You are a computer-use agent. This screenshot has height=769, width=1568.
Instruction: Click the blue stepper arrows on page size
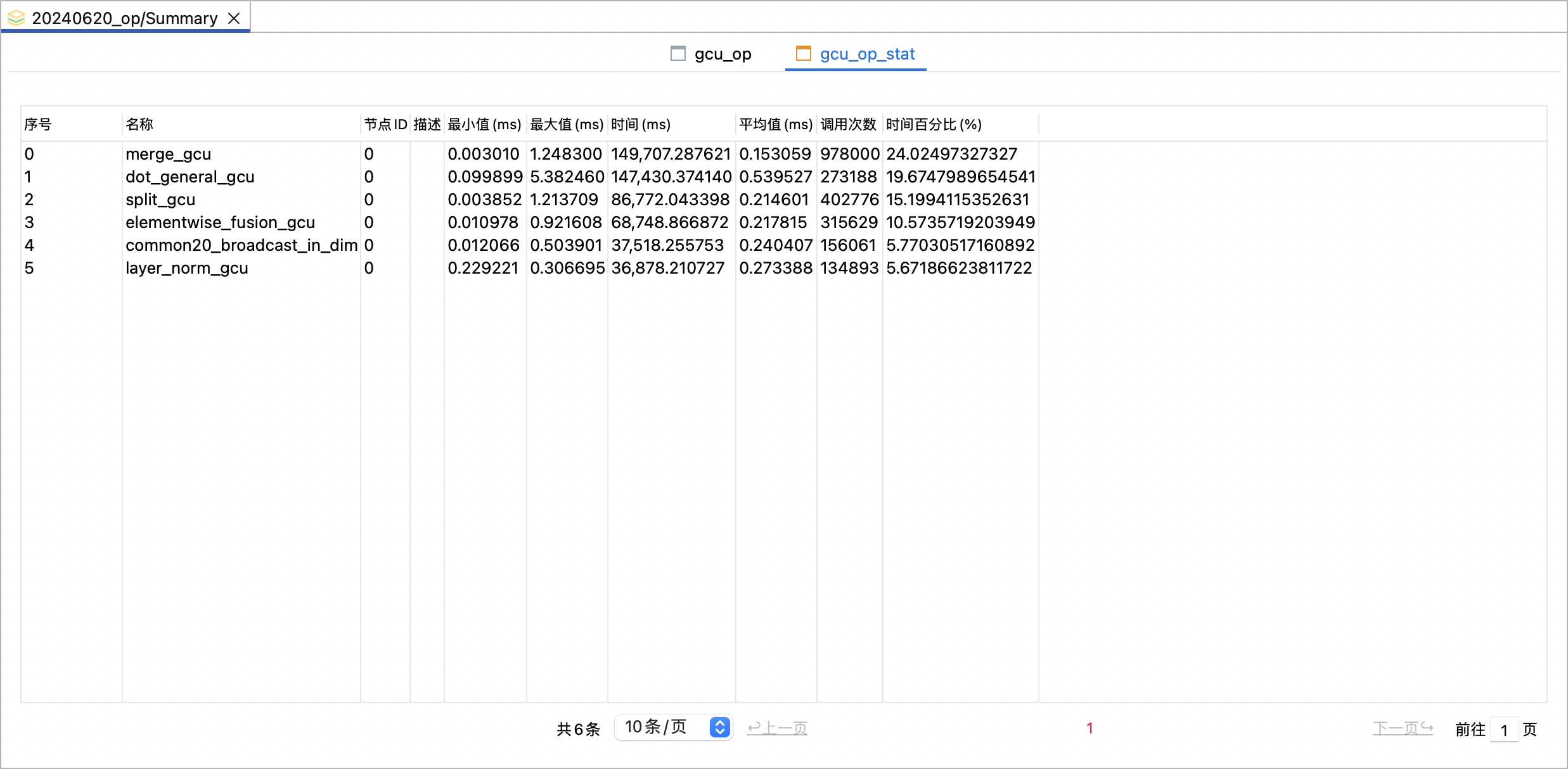[x=719, y=727]
